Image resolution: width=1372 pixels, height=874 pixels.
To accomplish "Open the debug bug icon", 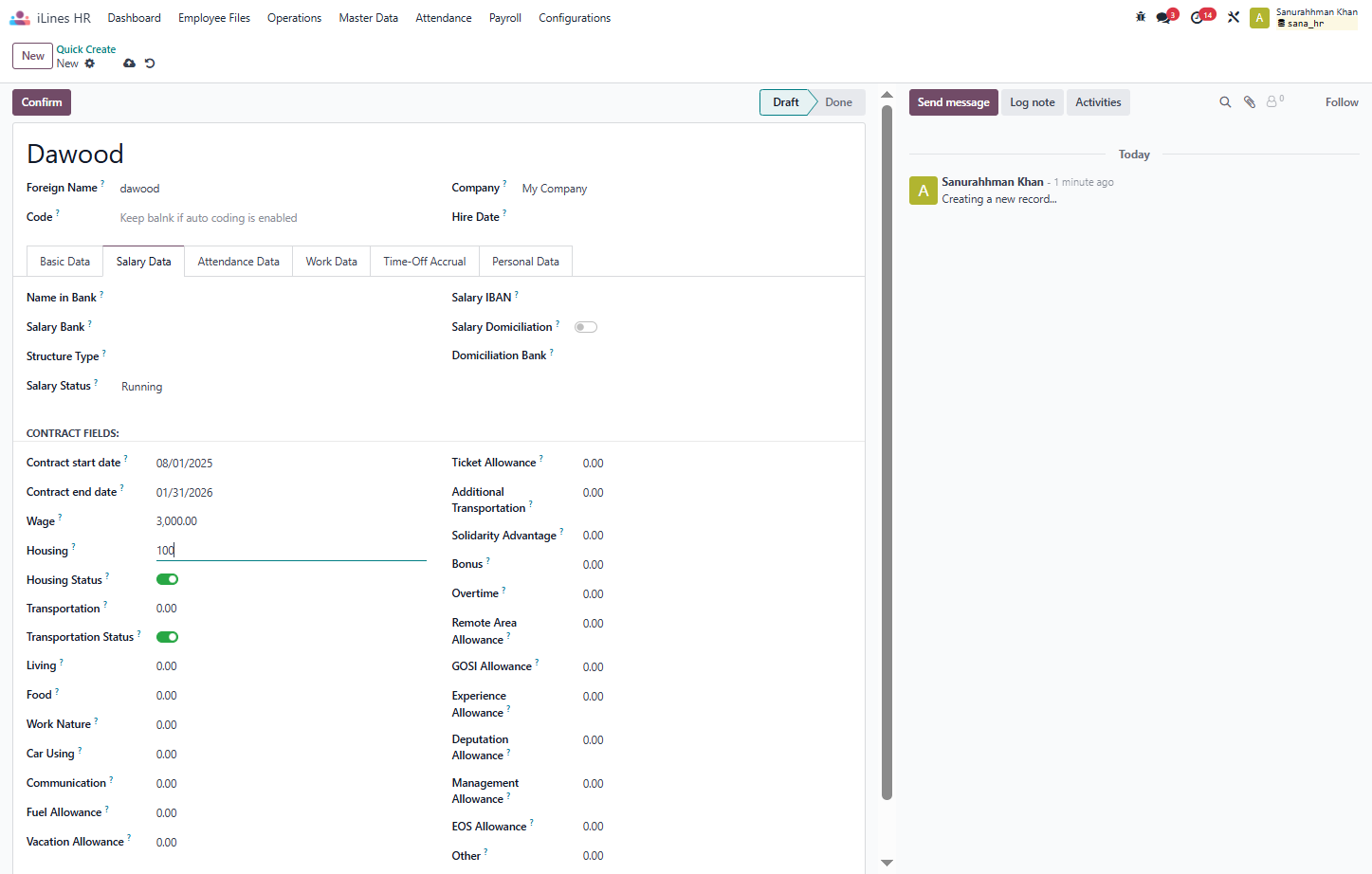I will (1141, 17).
